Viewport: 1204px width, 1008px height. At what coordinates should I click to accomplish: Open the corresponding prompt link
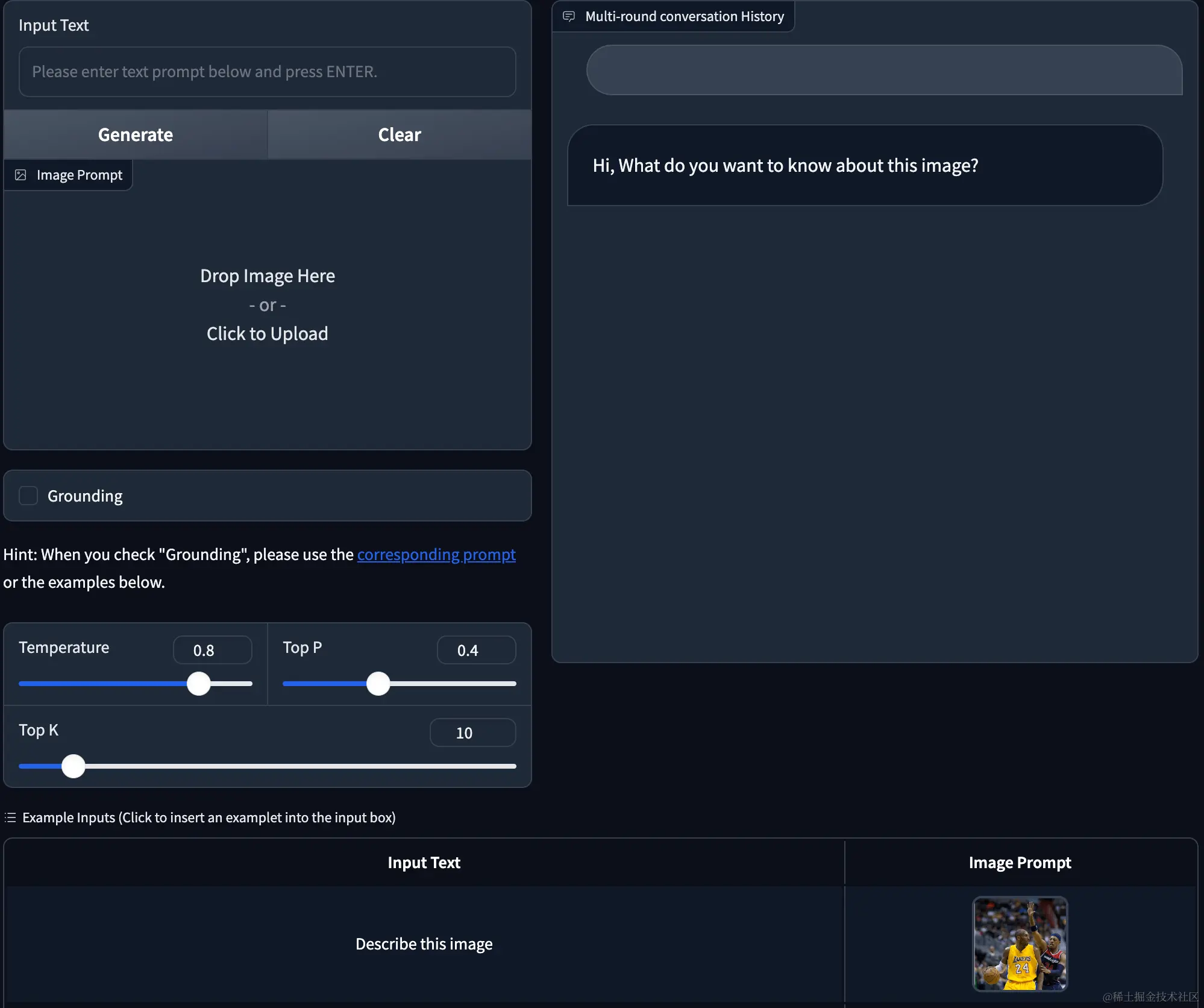pyautogui.click(x=436, y=555)
